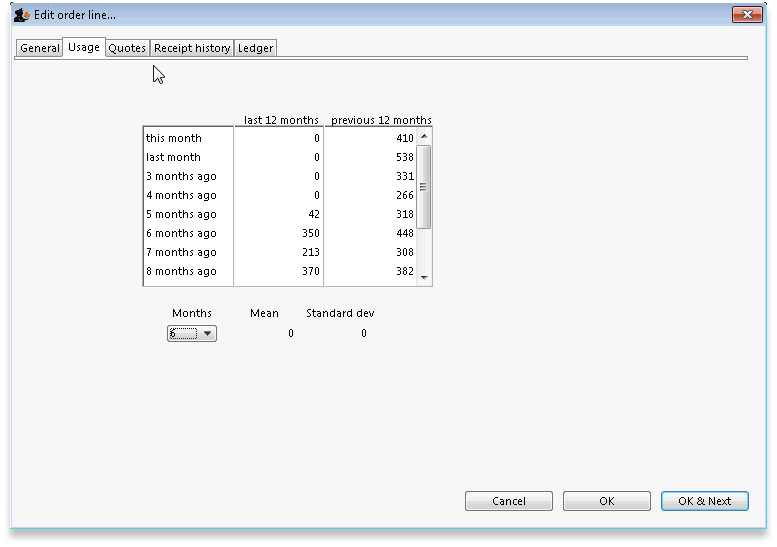
Task: Click the app icon in title bar
Action: click(x=20, y=15)
